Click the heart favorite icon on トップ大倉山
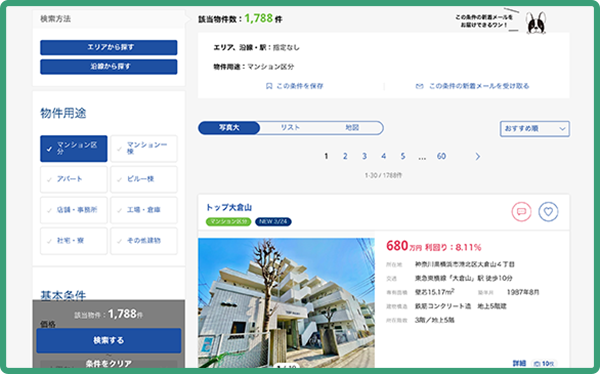This screenshot has width=600, height=374. [548, 211]
